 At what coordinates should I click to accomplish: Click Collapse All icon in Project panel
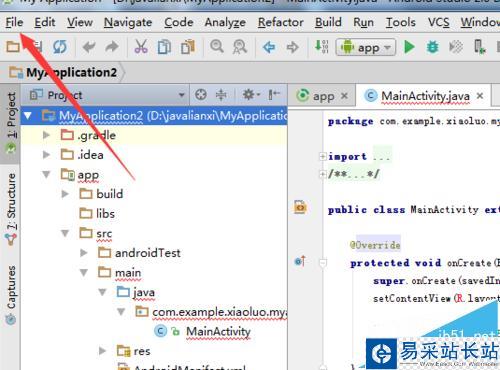point(221,95)
